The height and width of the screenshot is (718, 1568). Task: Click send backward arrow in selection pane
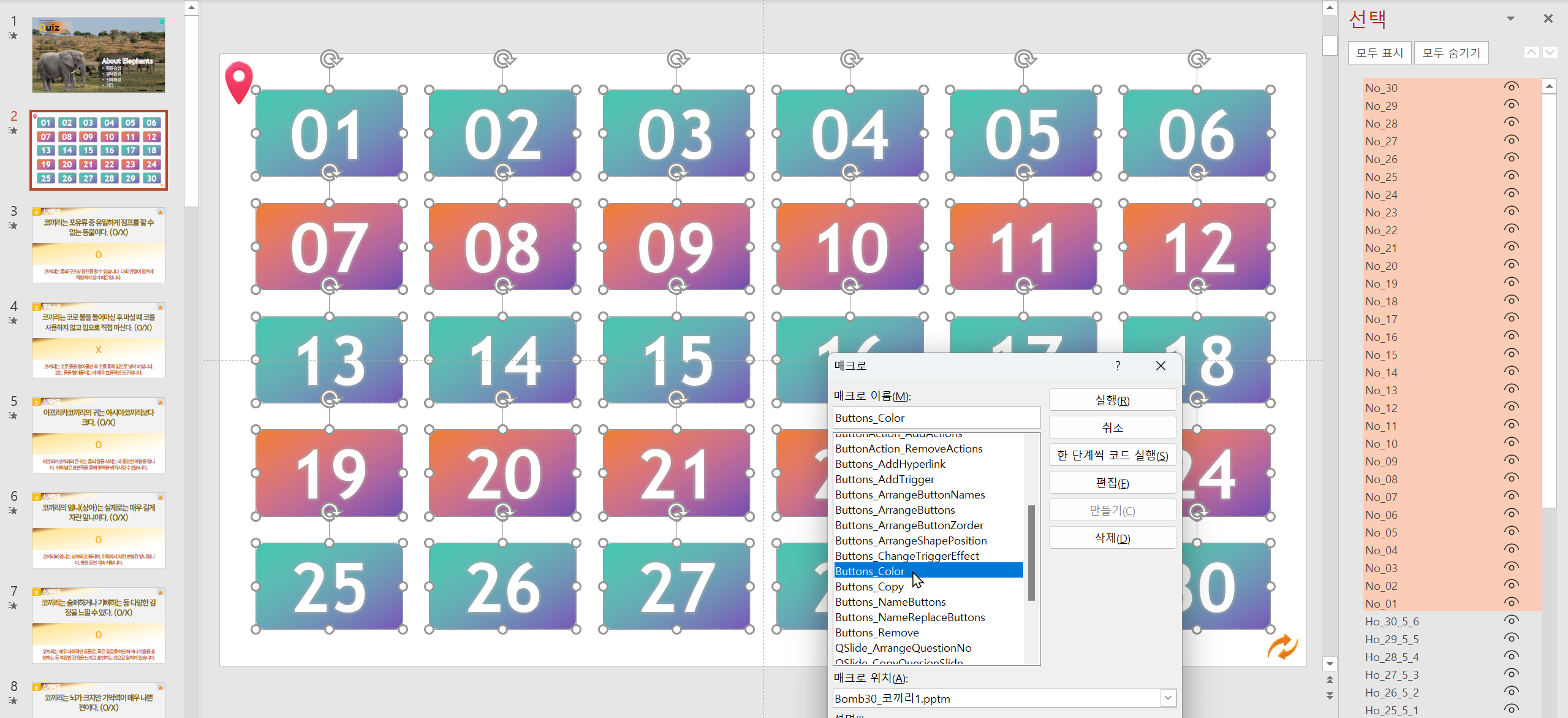pos(1550,53)
